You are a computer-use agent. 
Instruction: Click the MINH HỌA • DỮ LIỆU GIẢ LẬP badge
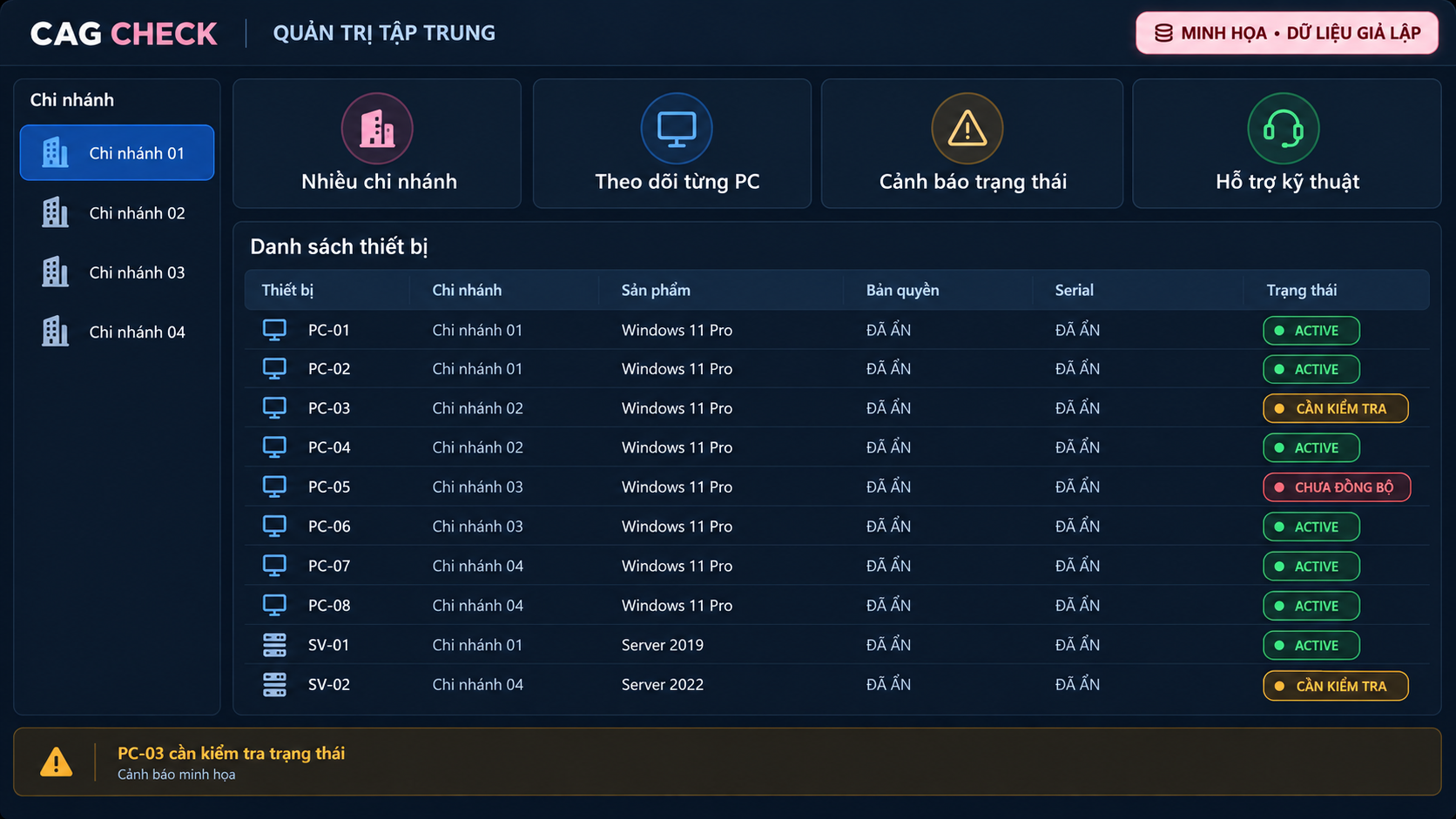click(x=1287, y=33)
